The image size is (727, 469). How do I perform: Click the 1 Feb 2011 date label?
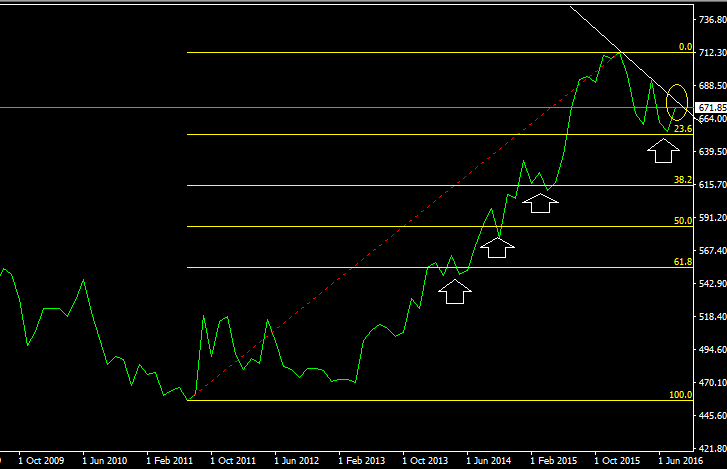coord(169,461)
